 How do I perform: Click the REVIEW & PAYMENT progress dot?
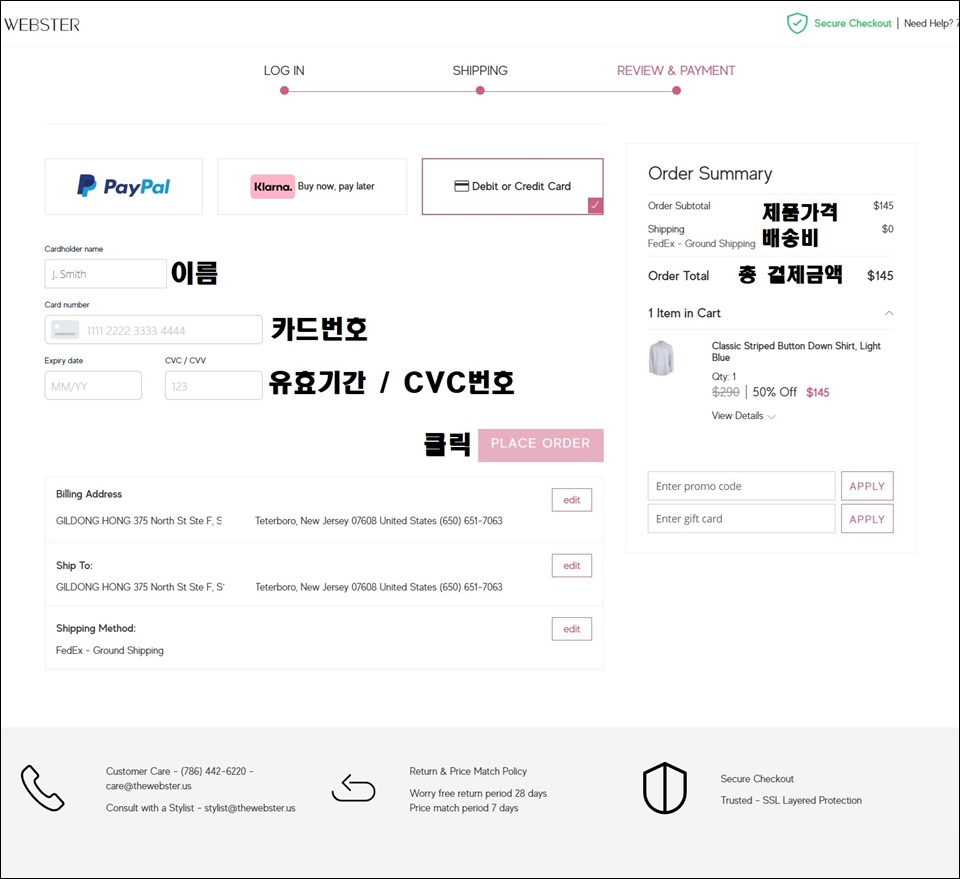[x=676, y=91]
